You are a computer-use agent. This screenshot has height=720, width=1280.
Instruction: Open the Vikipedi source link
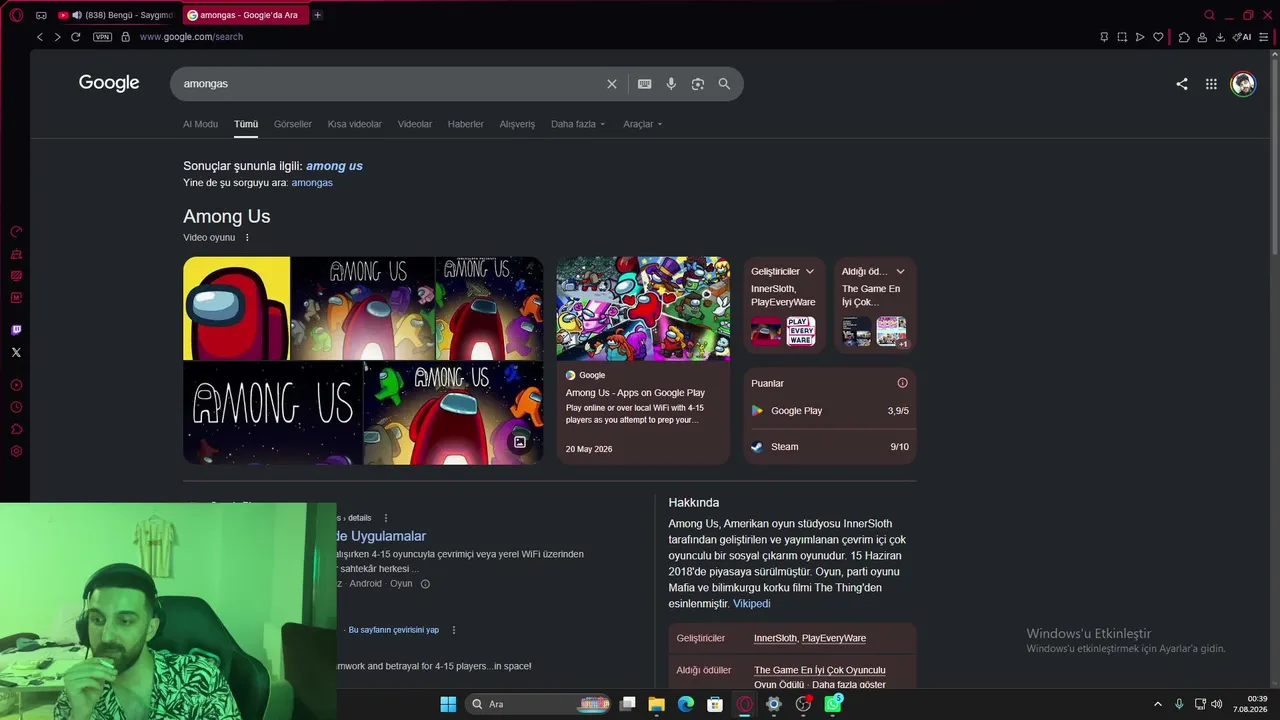click(752, 604)
